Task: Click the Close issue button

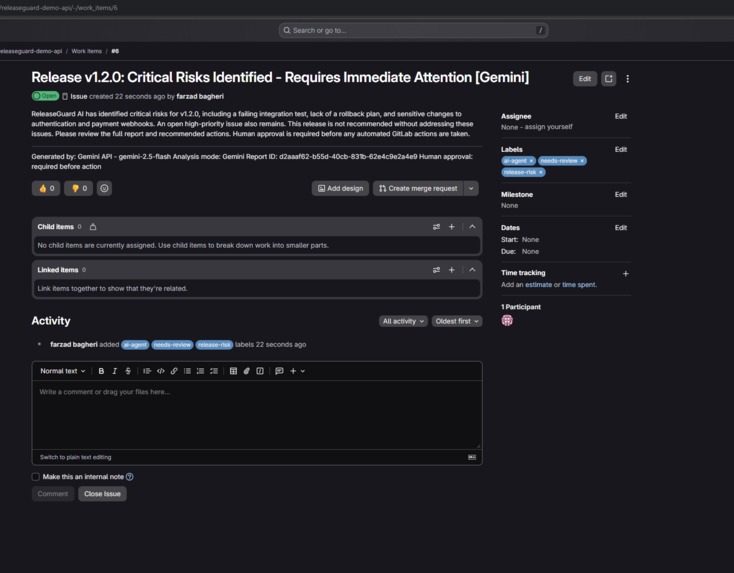Action: [102, 494]
